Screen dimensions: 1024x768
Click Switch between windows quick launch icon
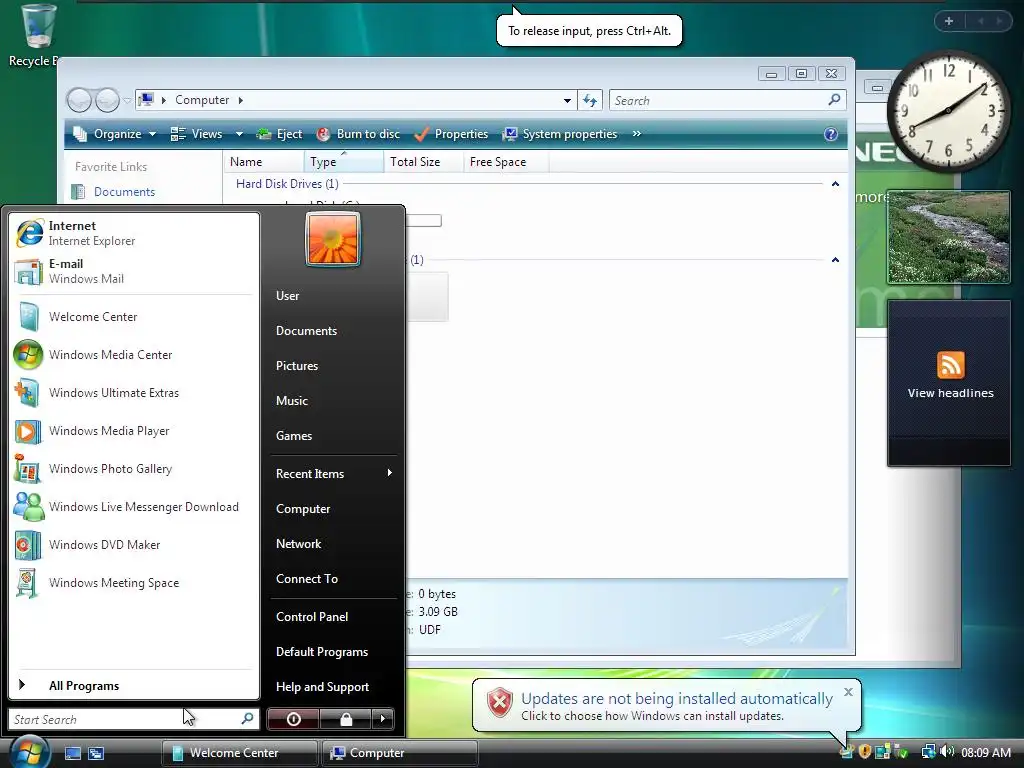click(x=96, y=753)
